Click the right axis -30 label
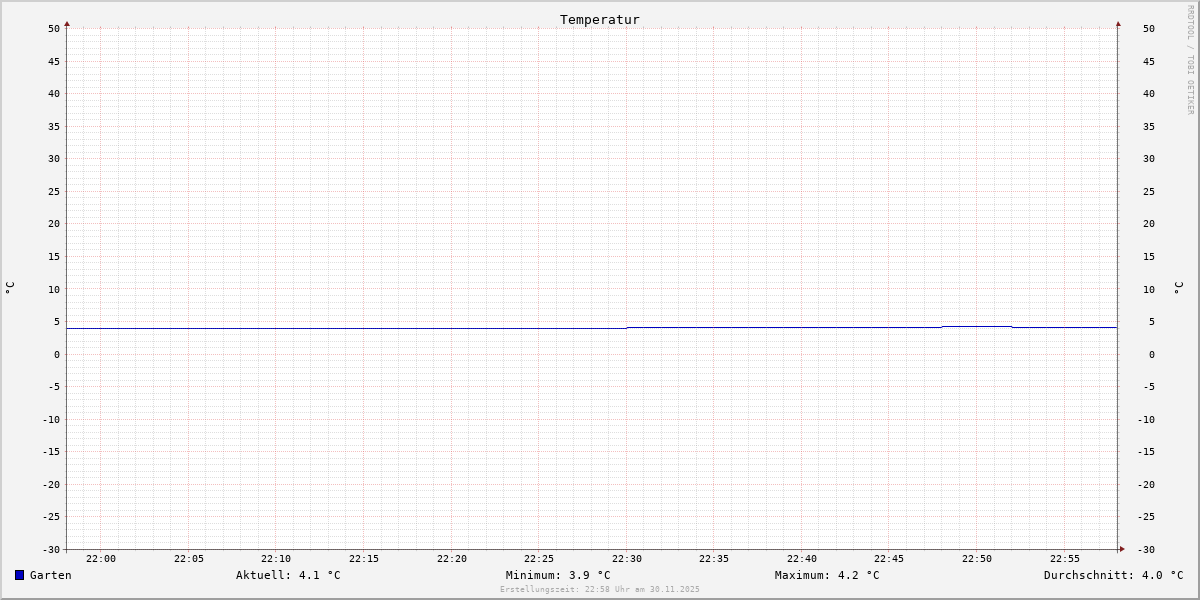This screenshot has height=600, width=1200. pyautogui.click(x=1149, y=550)
